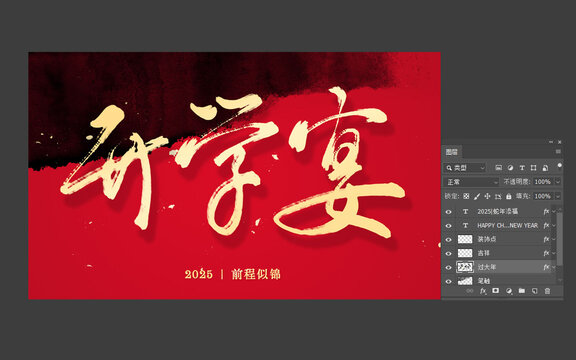
Task: Hide the 装饰点 layer
Action: pos(449,240)
